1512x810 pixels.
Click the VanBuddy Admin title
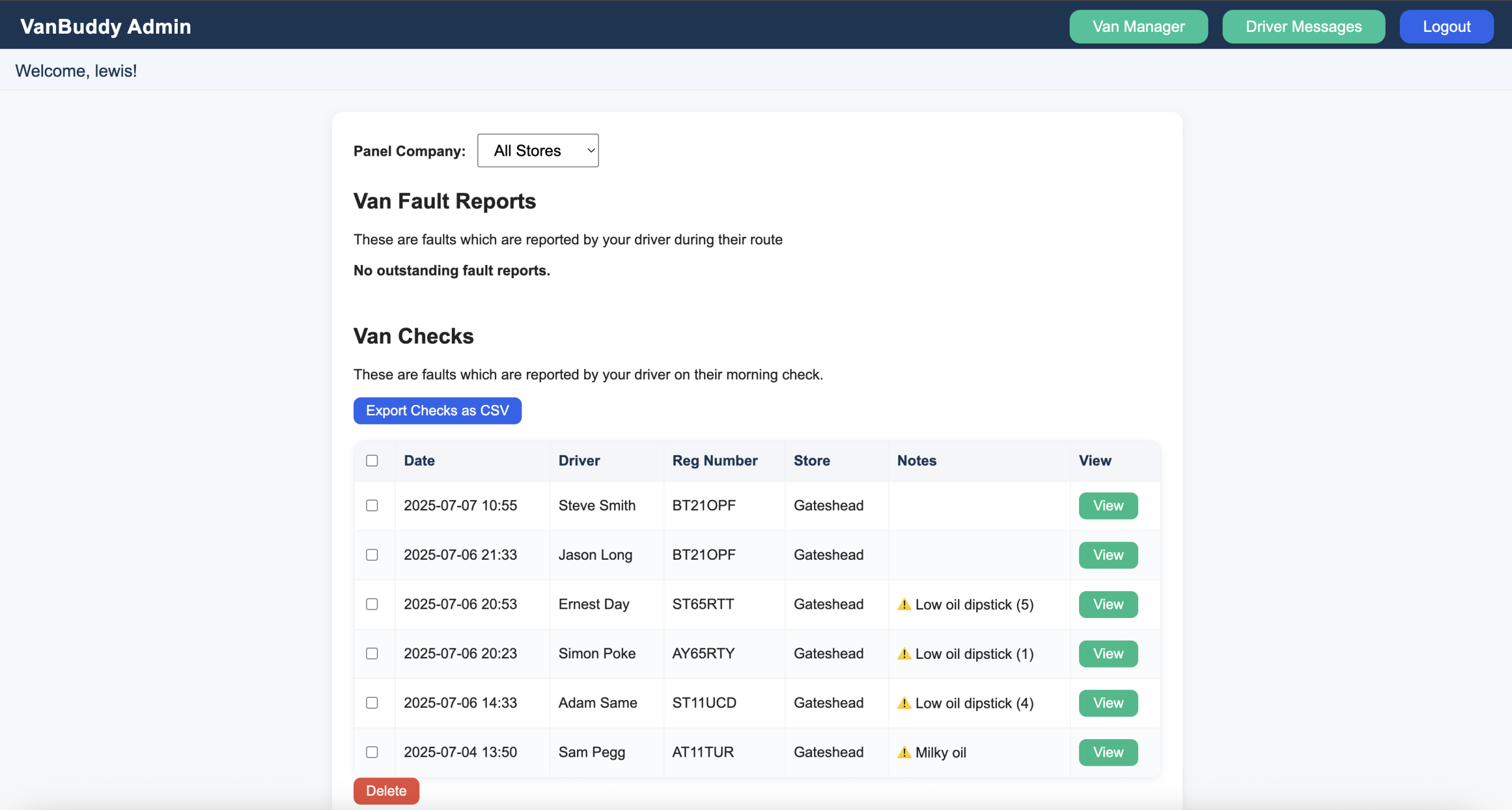[x=106, y=27]
